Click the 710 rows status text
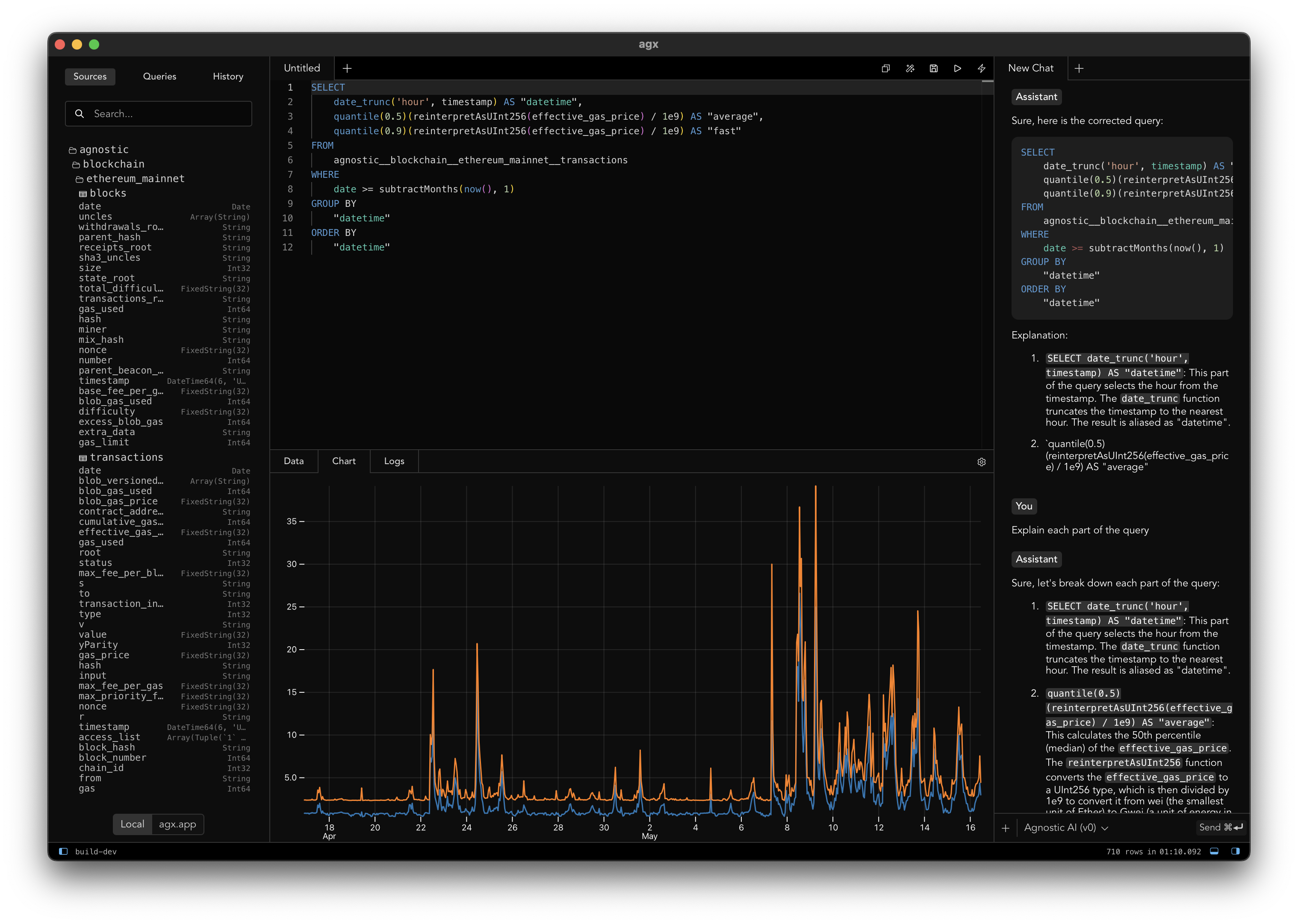 click(x=1153, y=852)
